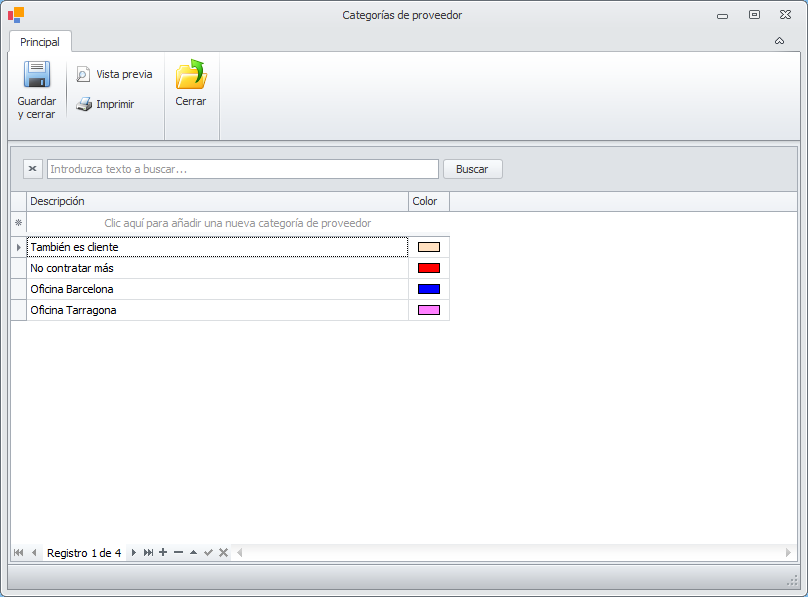
Task: Click the Cerrar folder icon
Action: point(191,74)
